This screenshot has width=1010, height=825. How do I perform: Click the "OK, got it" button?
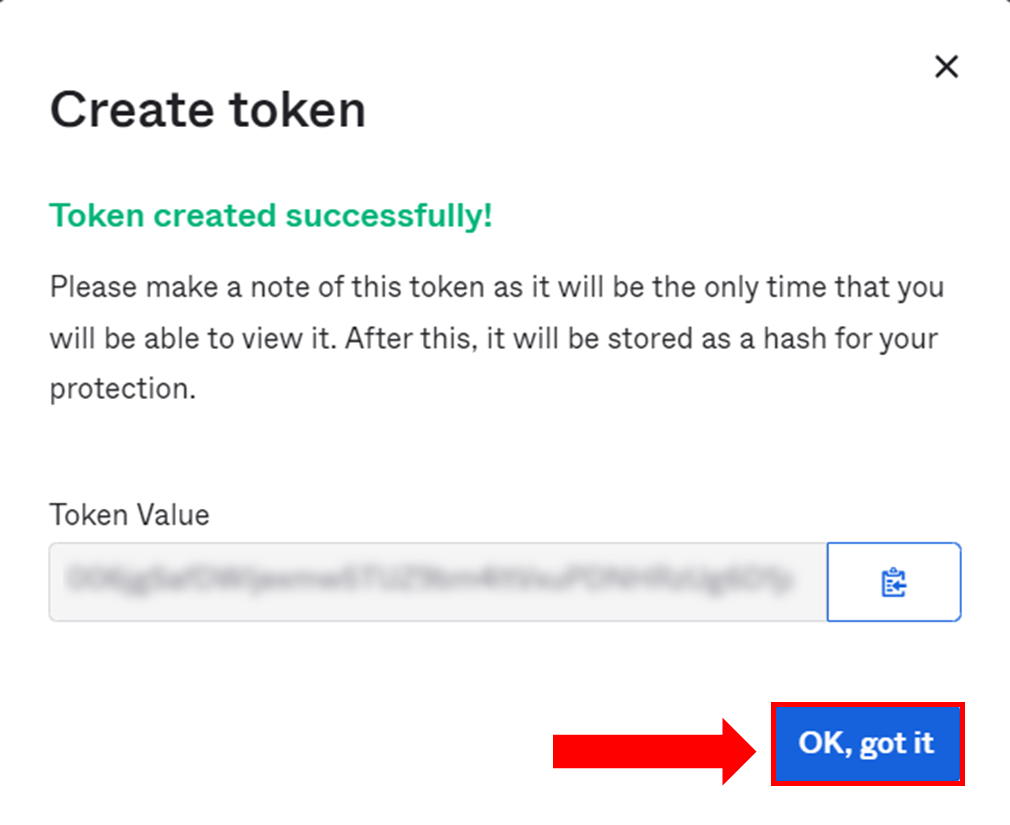(866, 743)
